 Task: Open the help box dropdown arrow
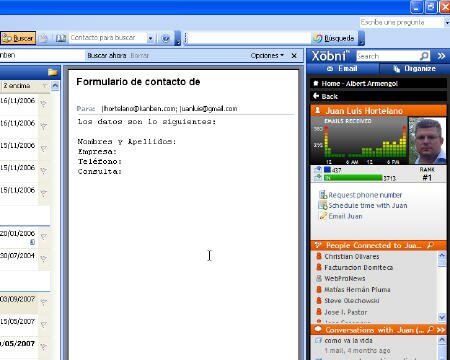click(x=447, y=22)
